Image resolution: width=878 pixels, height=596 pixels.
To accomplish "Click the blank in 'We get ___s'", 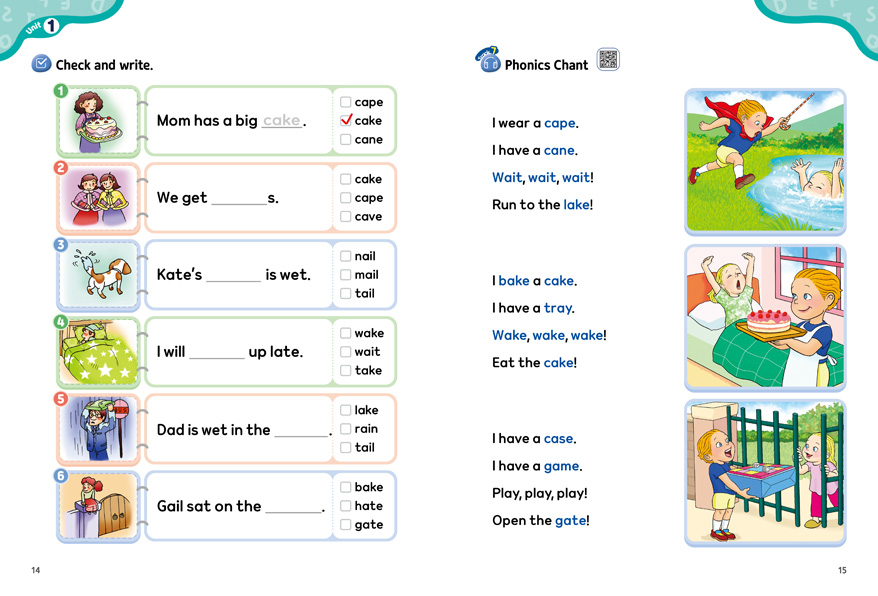I will pos(239,199).
